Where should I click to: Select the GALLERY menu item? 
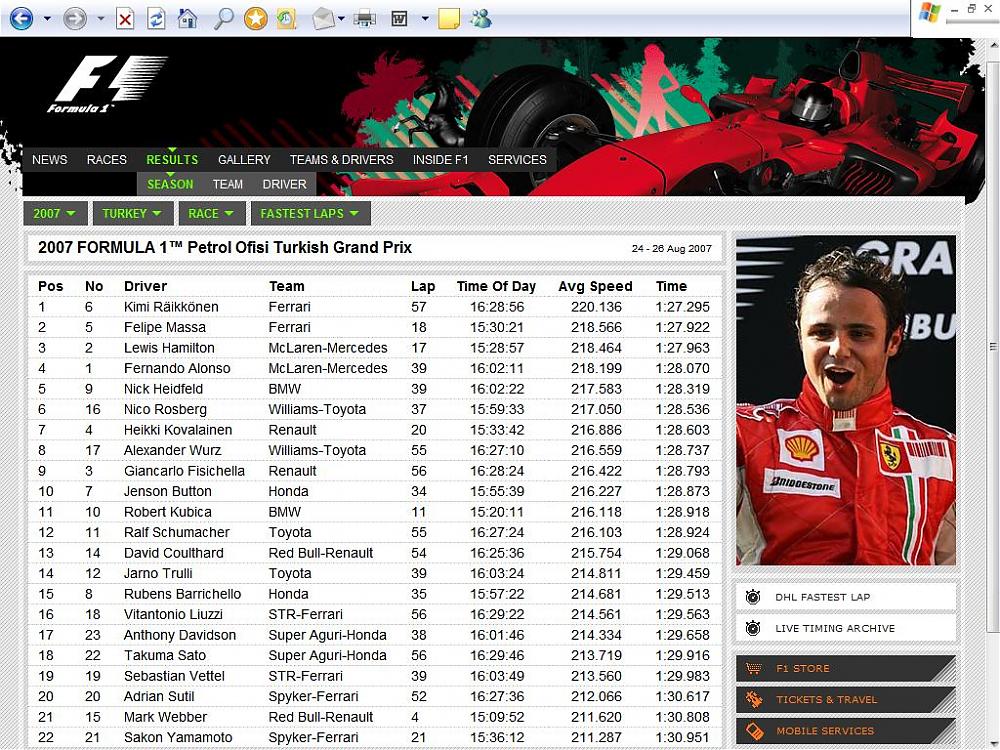(x=244, y=159)
